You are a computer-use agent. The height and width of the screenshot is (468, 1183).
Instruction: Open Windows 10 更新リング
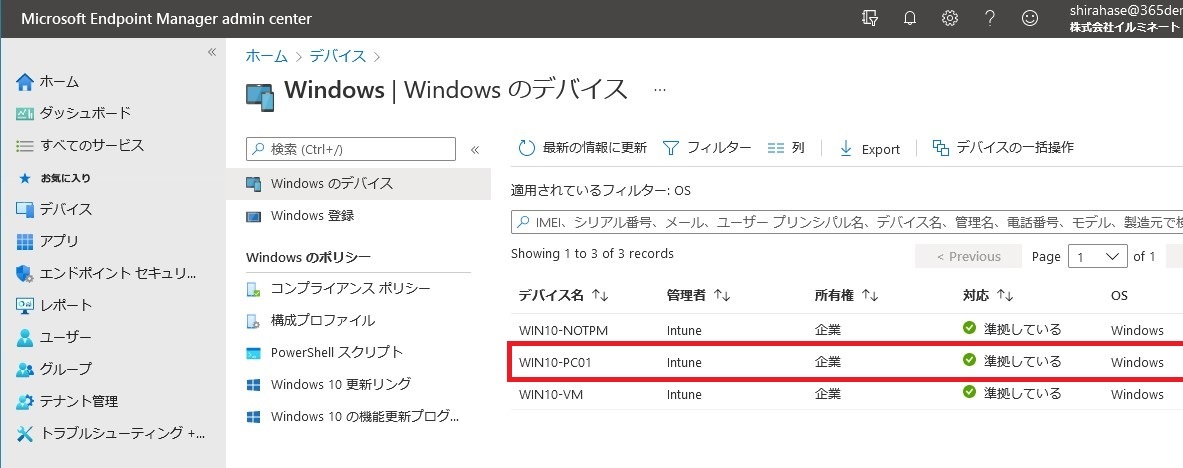click(341, 384)
